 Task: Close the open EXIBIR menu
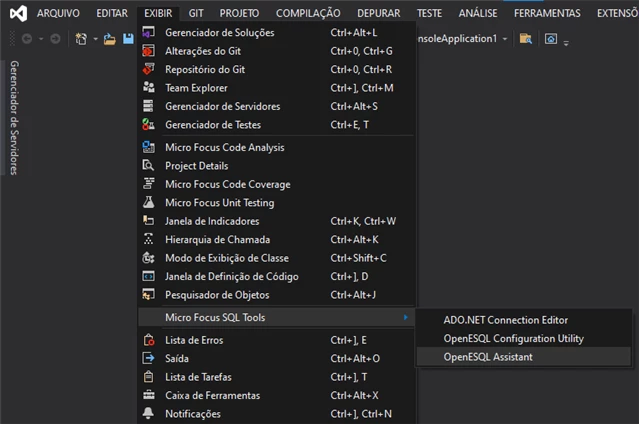coord(158,13)
